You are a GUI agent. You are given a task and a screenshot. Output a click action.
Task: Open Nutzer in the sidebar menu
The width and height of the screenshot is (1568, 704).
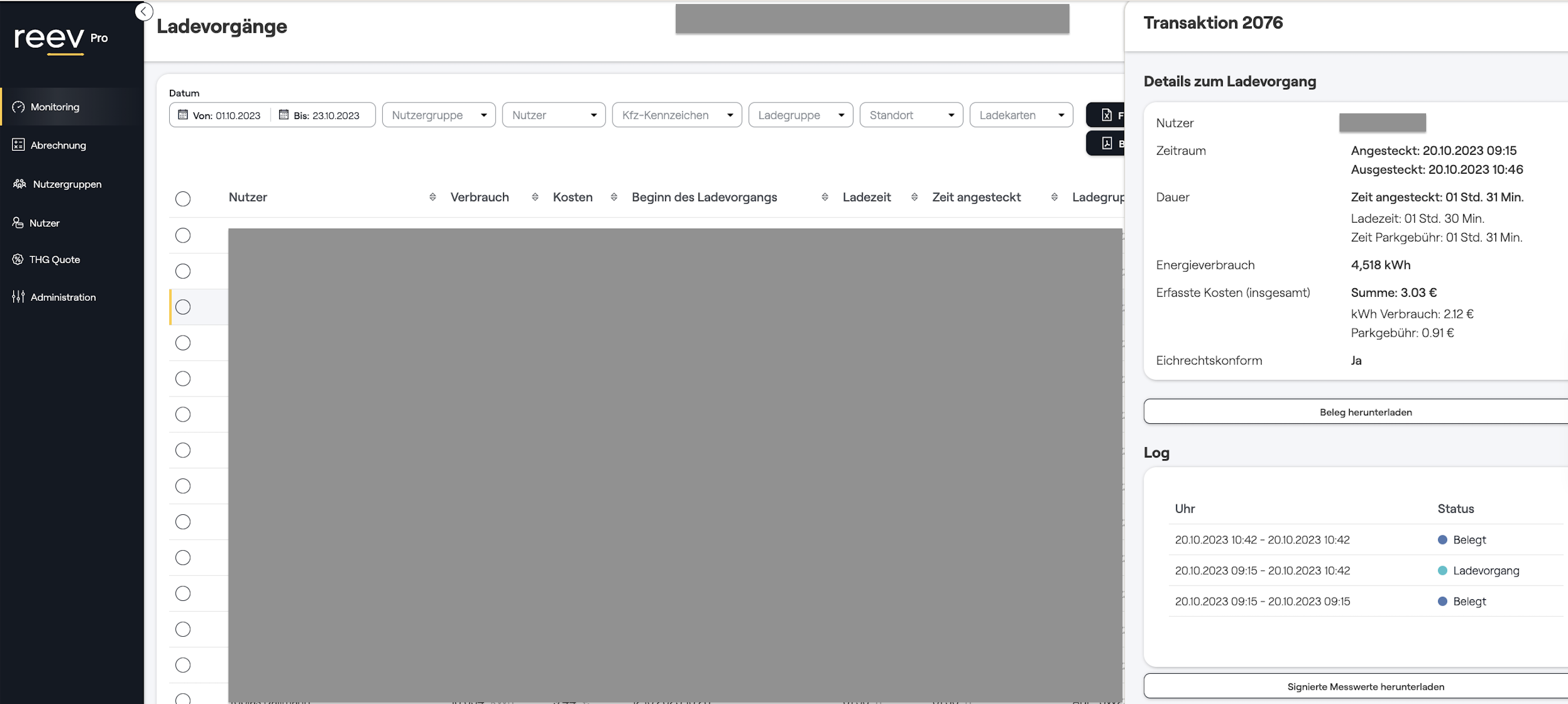44,223
